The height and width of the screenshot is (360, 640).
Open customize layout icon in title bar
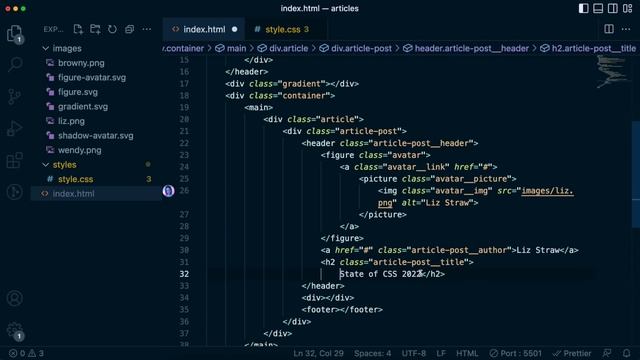[x=628, y=8]
